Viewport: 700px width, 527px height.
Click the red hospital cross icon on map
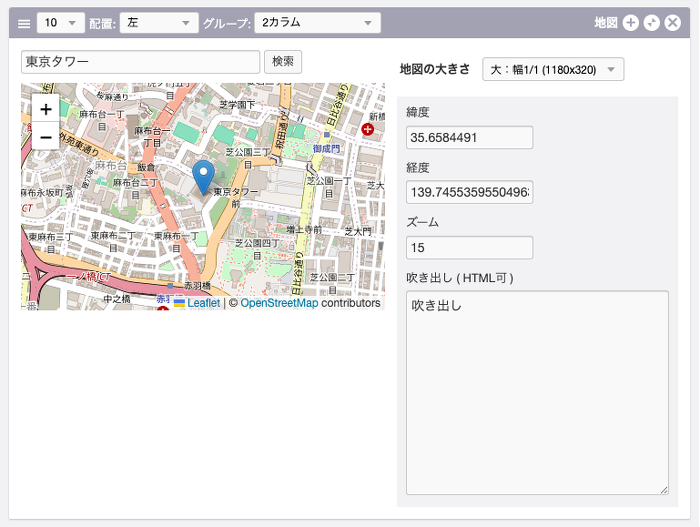pos(367,130)
